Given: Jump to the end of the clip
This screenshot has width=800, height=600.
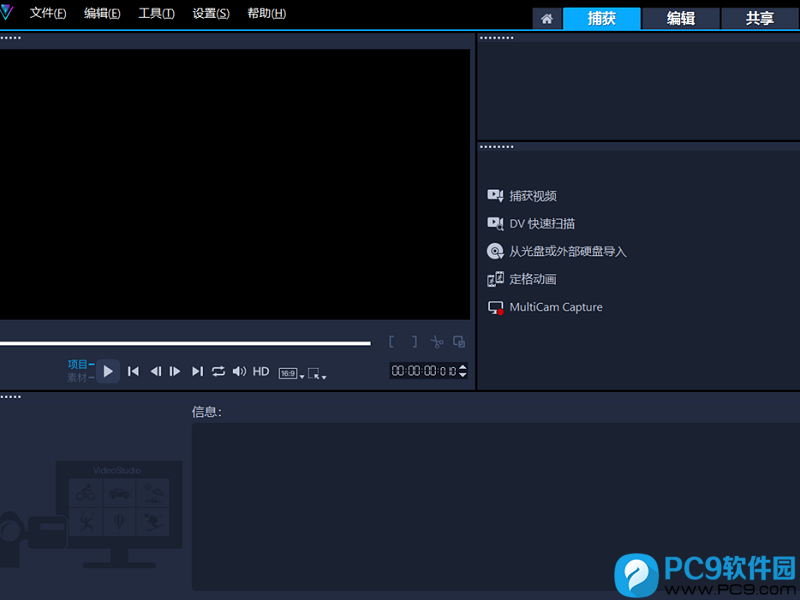Looking at the screenshot, I should pos(197,371).
